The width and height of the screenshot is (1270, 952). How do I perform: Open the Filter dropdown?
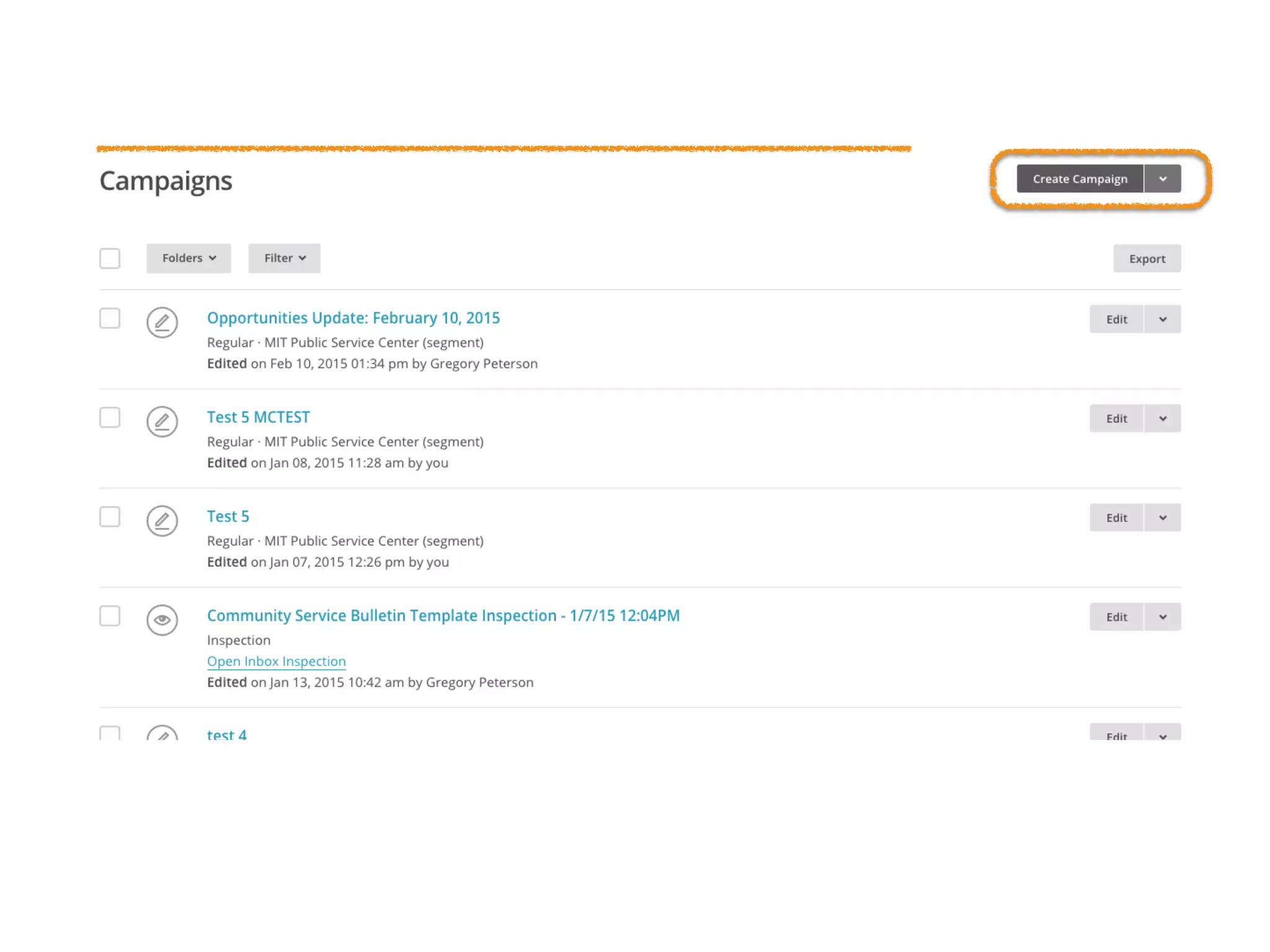[284, 258]
